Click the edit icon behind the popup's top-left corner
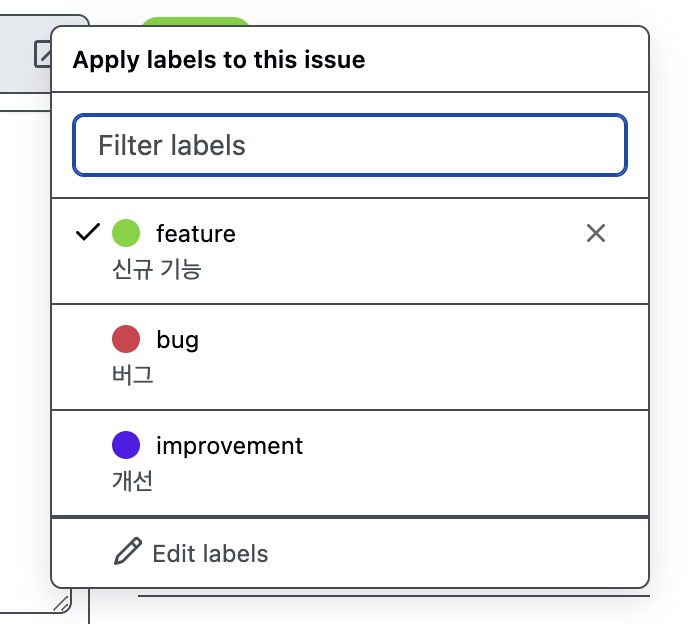 (43, 54)
